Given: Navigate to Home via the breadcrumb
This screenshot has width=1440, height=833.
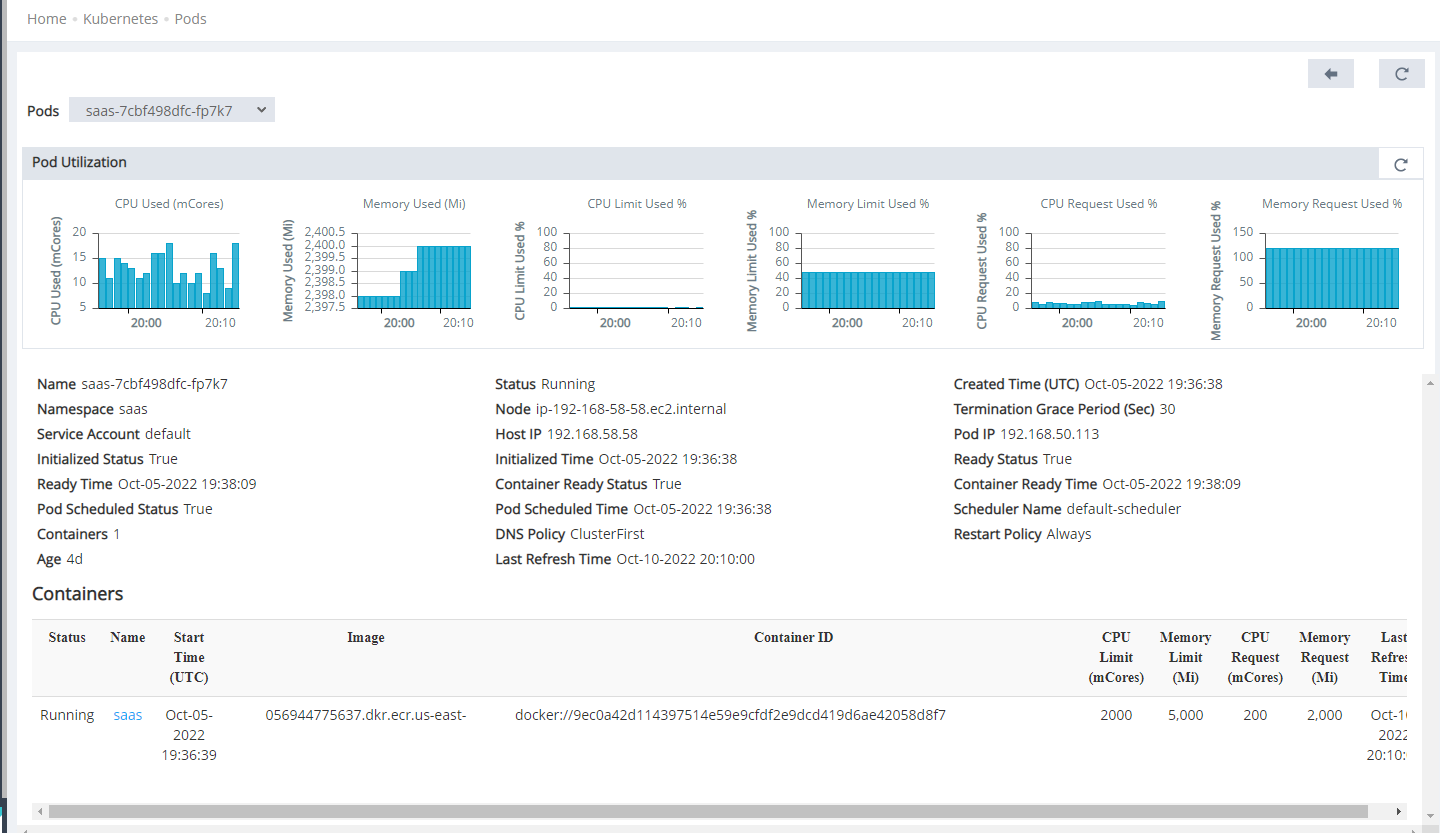Looking at the screenshot, I should (46, 18).
